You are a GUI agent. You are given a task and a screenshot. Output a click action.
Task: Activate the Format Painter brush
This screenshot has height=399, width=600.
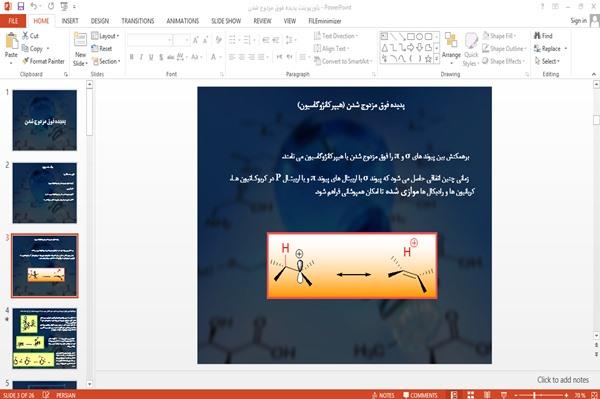coord(43,61)
